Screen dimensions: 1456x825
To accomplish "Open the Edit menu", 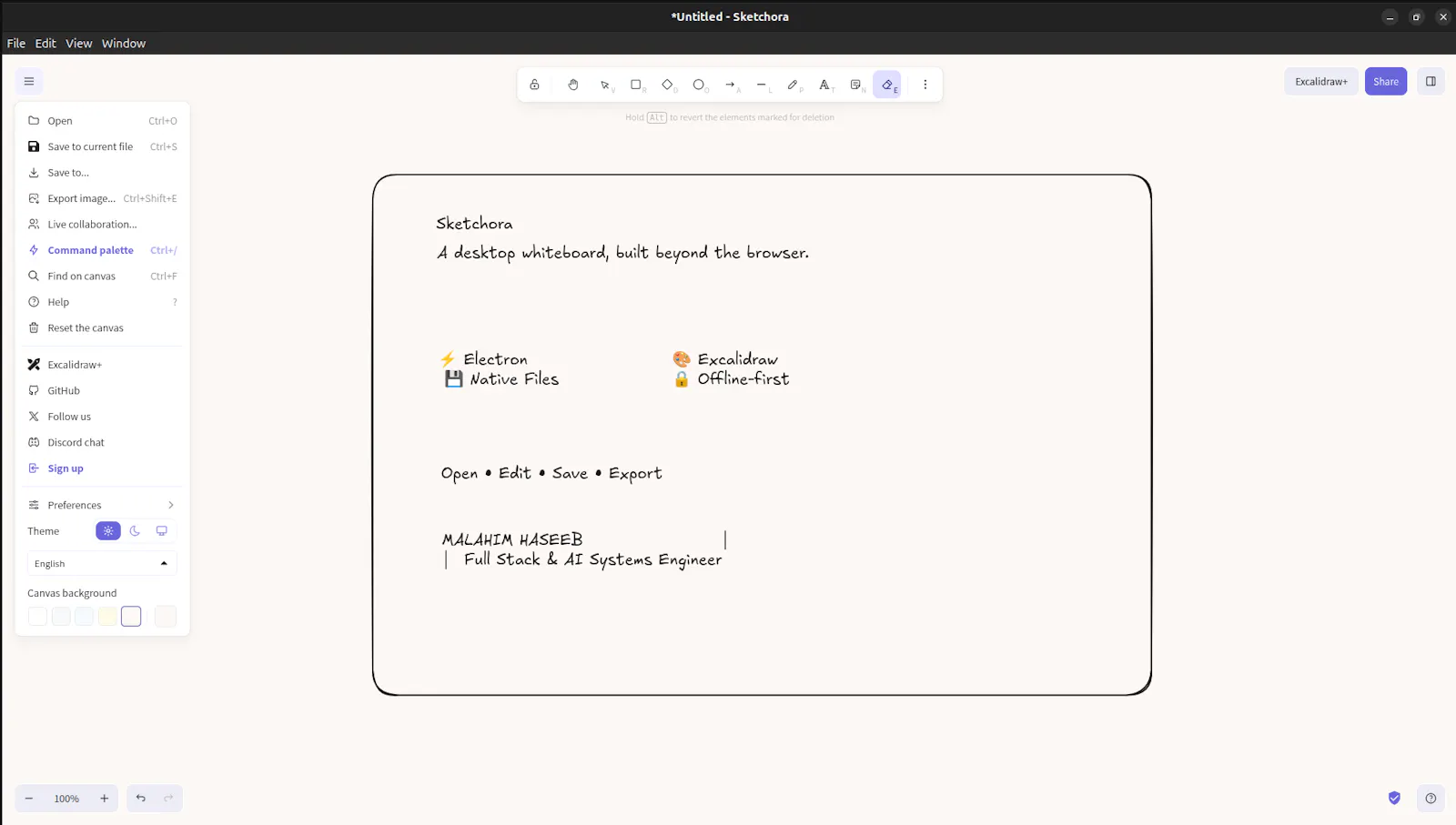I will pos(45,44).
